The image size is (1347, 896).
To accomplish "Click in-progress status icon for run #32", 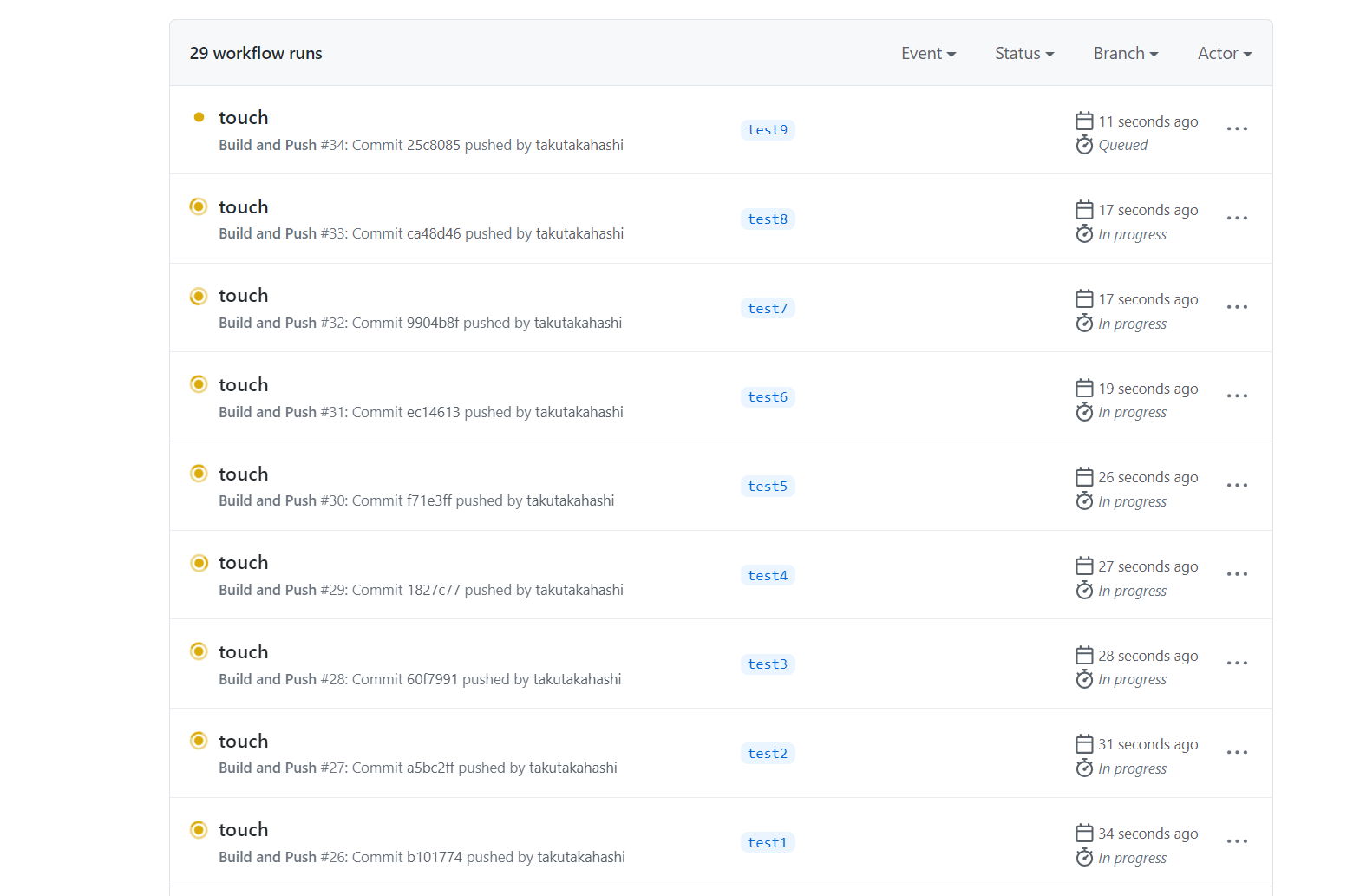I will [199, 296].
